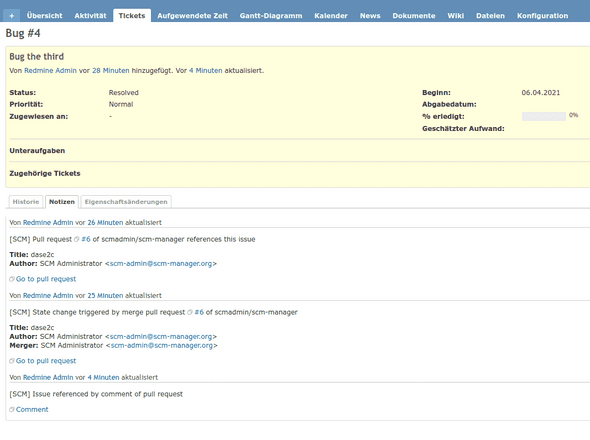590x440 pixels.
Task: Open the plus new-object menu
Action: pyautogui.click(x=12, y=16)
